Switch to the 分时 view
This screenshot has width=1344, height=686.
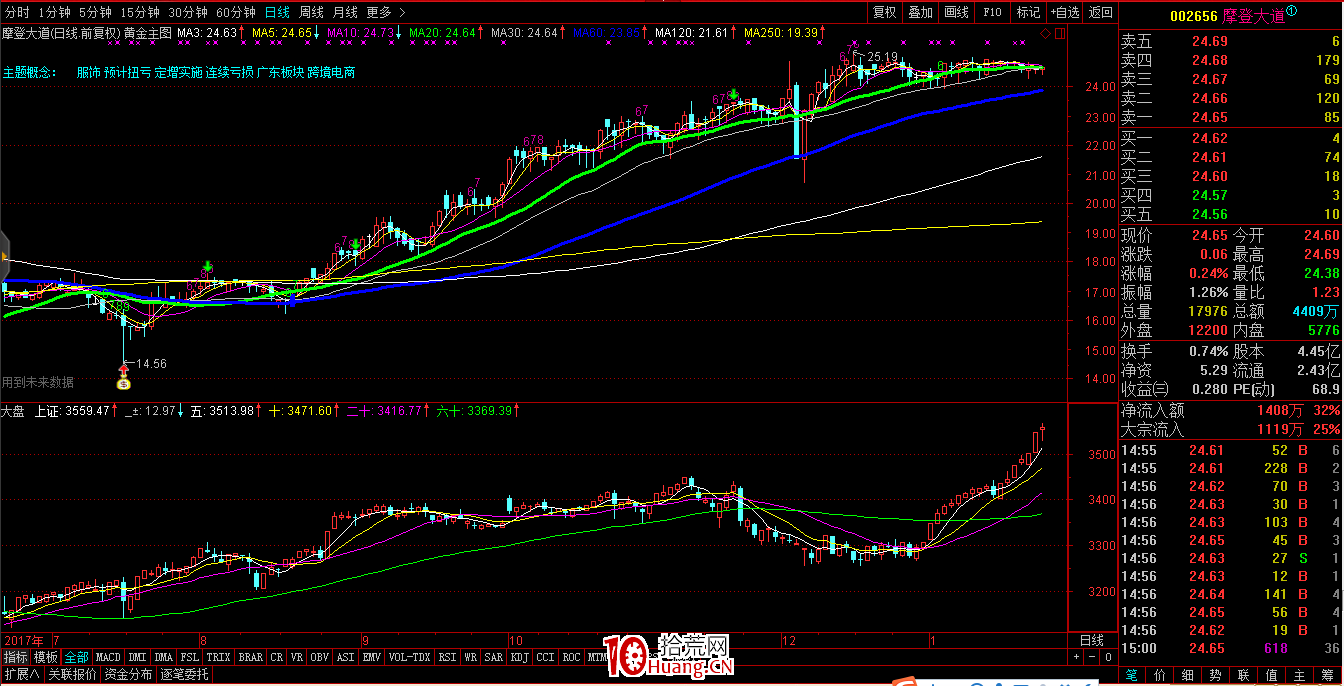[x=18, y=12]
